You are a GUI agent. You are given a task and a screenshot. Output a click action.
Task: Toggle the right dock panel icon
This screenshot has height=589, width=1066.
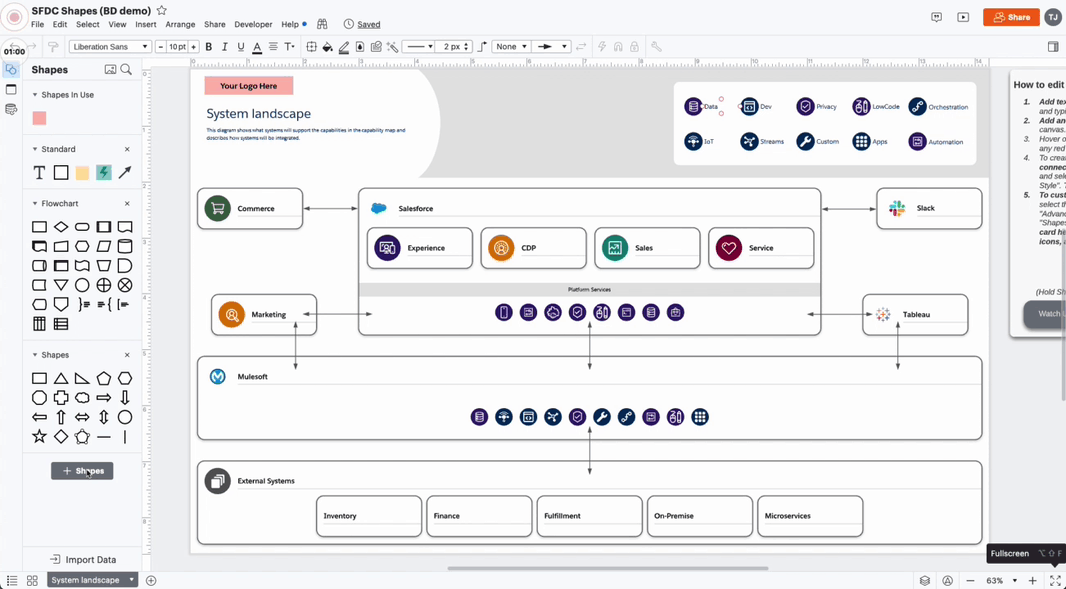coord(1053,47)
